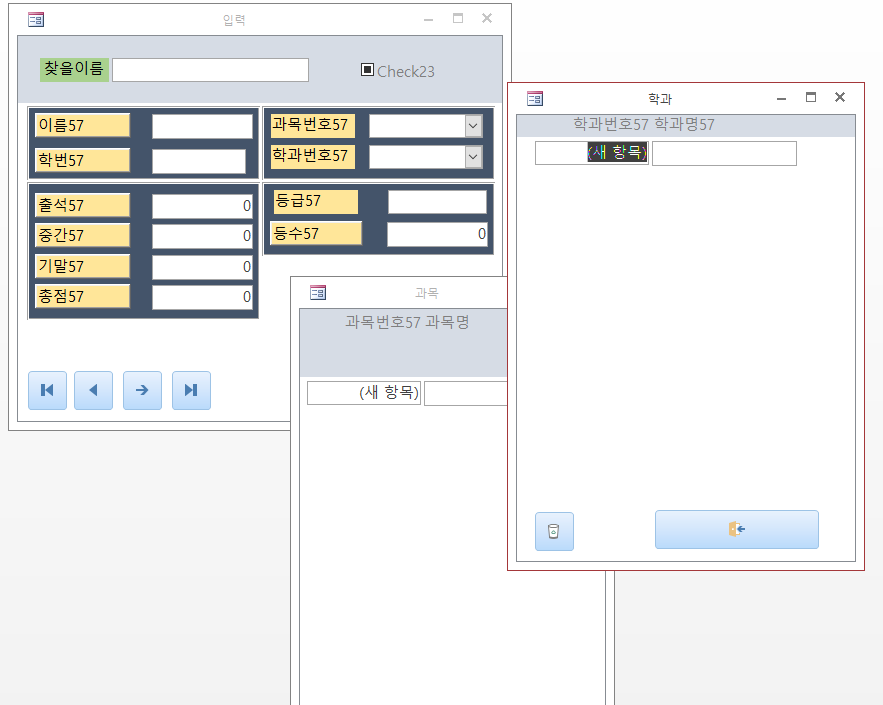Screen dimensions: 883x705
Task: Click the exit door button in 학과 window
Action: [737, 529]
